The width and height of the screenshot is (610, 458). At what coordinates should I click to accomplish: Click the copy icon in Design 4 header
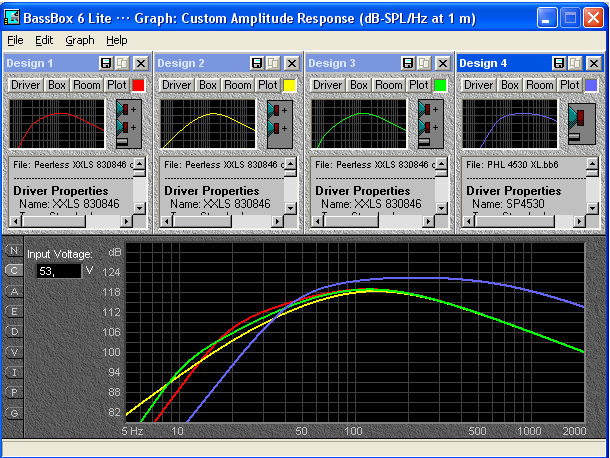click(575, 63)
